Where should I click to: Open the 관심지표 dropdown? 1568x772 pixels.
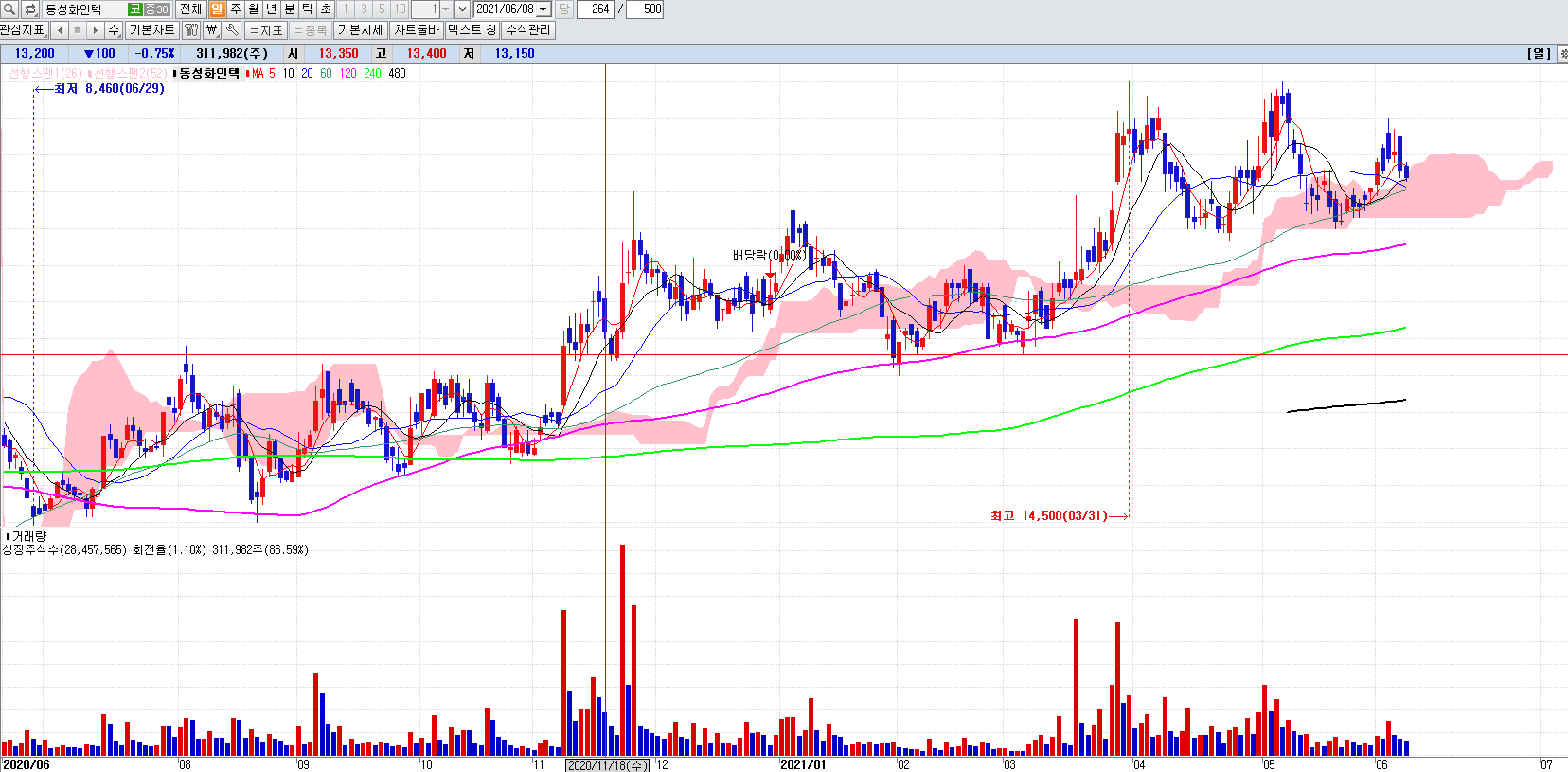click(x=23, y=30)
